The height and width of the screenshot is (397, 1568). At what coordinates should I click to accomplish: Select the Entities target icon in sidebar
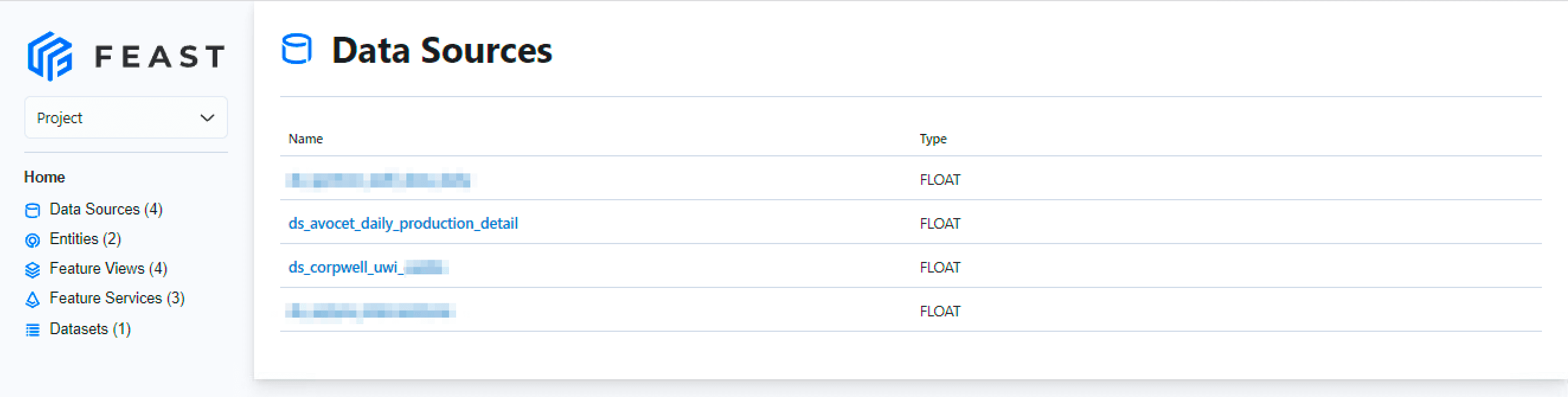coord(32,240)
